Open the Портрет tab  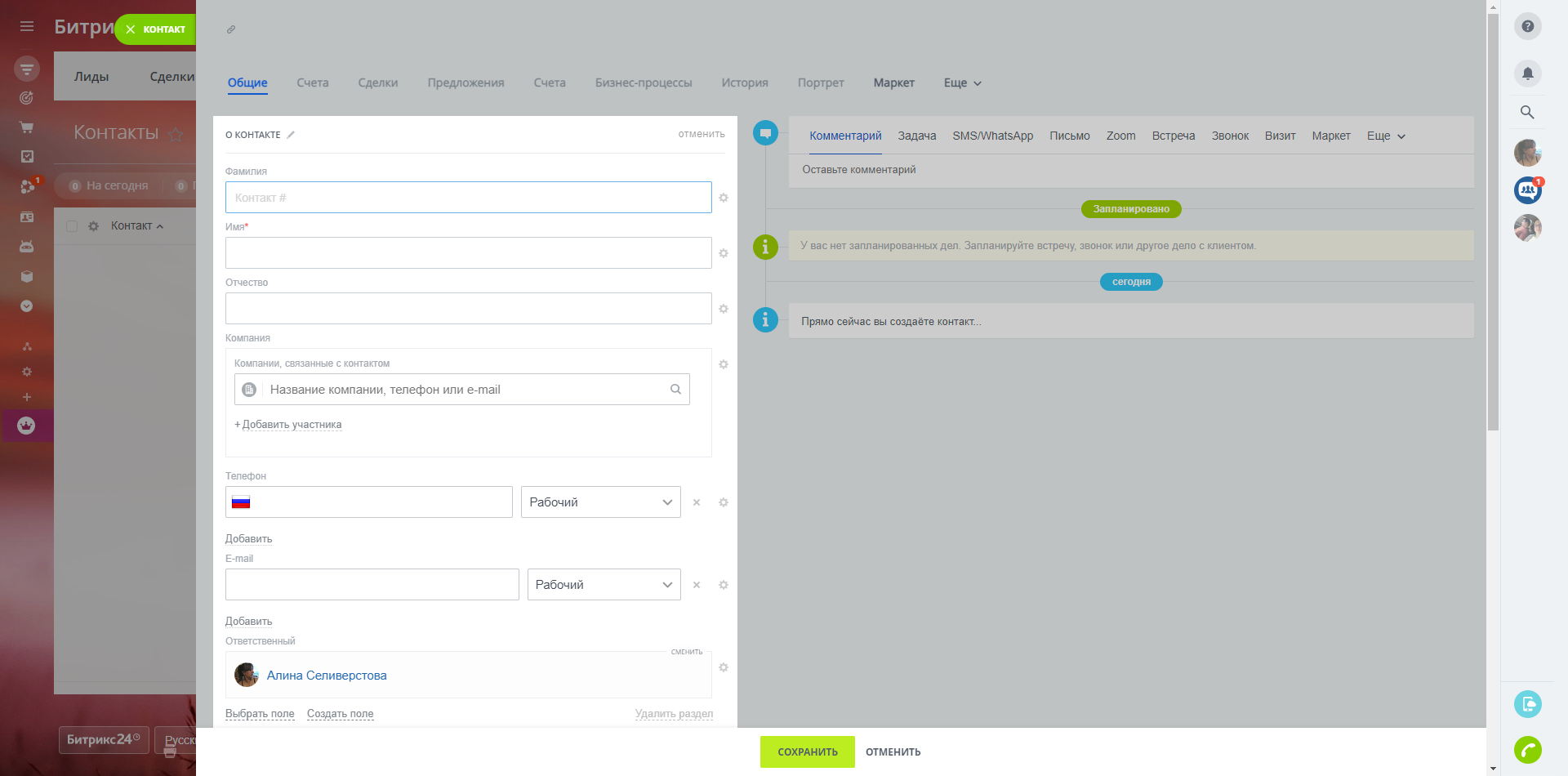pyautogui.click(x=821, y=83)
